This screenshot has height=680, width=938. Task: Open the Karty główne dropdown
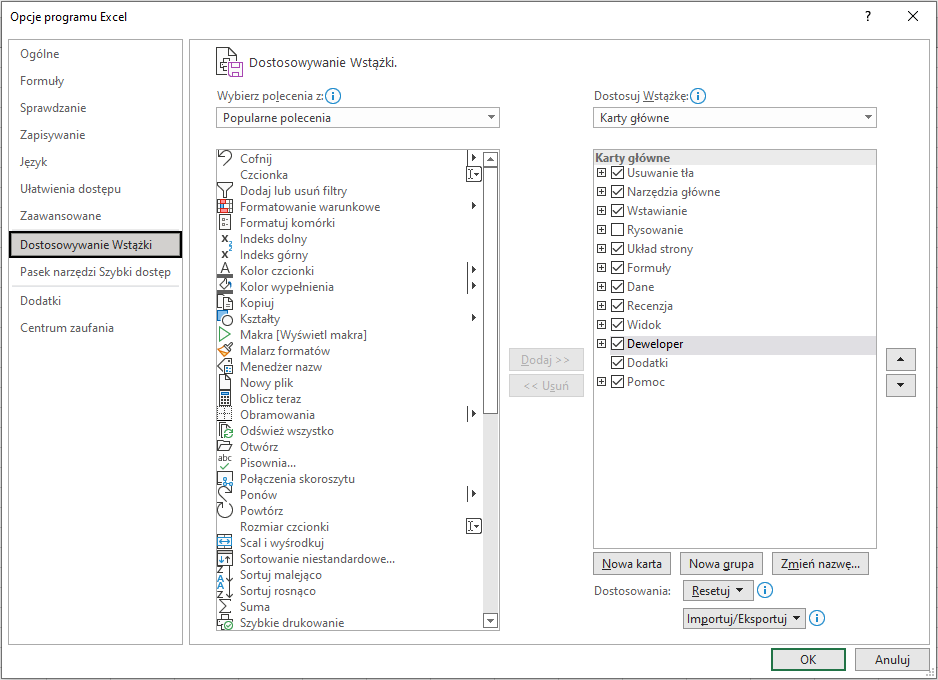[x=735, y=118]
